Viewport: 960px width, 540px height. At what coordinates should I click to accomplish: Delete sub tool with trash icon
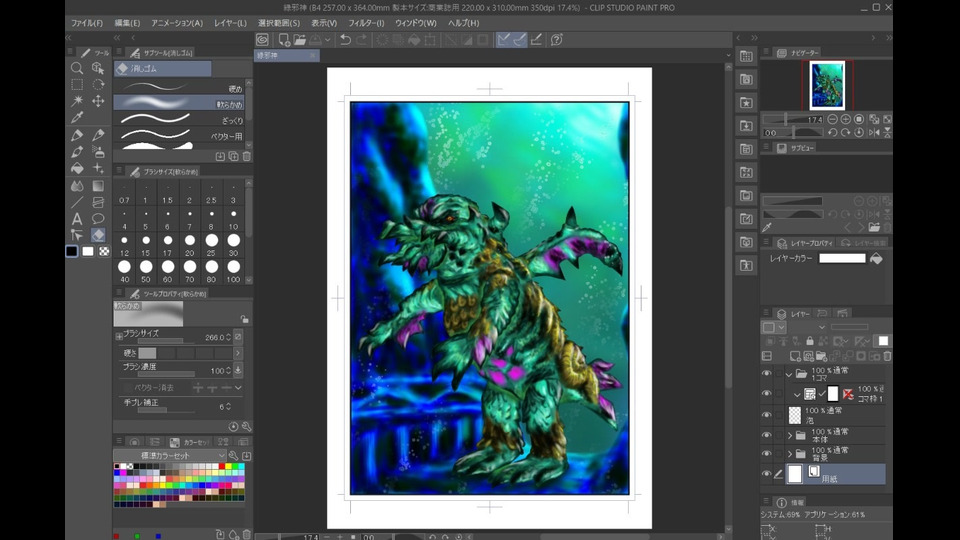pos(247,157)
